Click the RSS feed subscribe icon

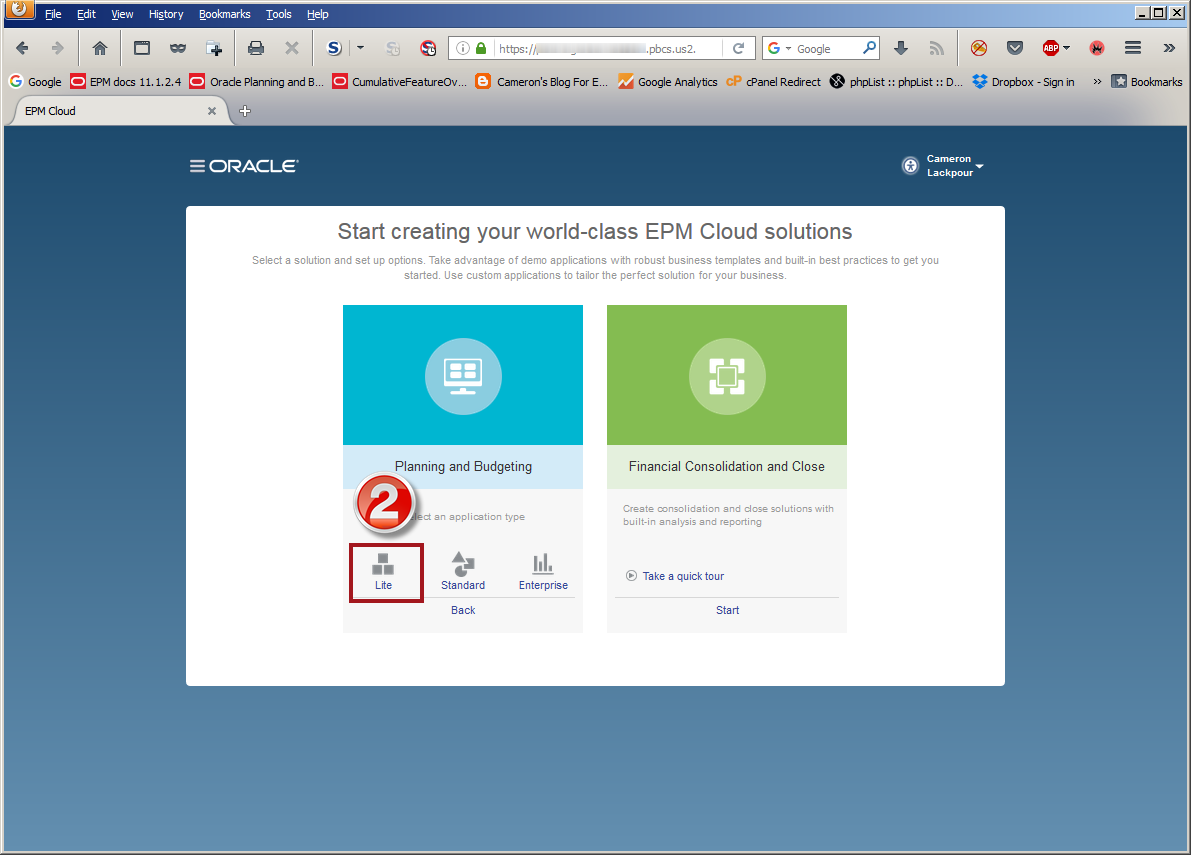click(937, 48)
